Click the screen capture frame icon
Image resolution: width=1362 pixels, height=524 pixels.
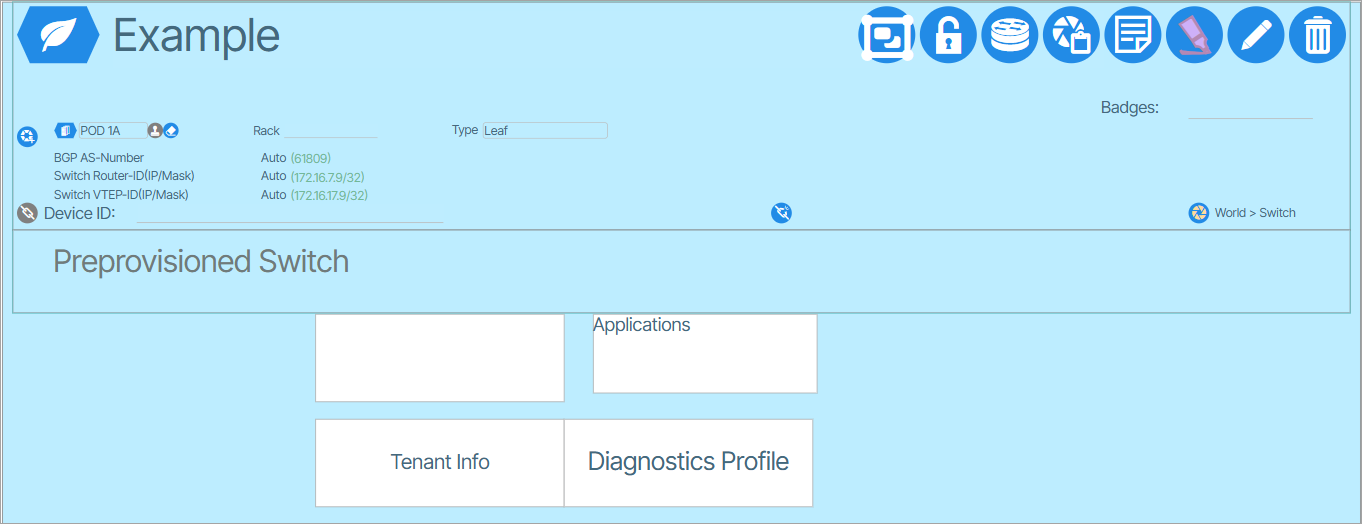click(x=886, y=36)
